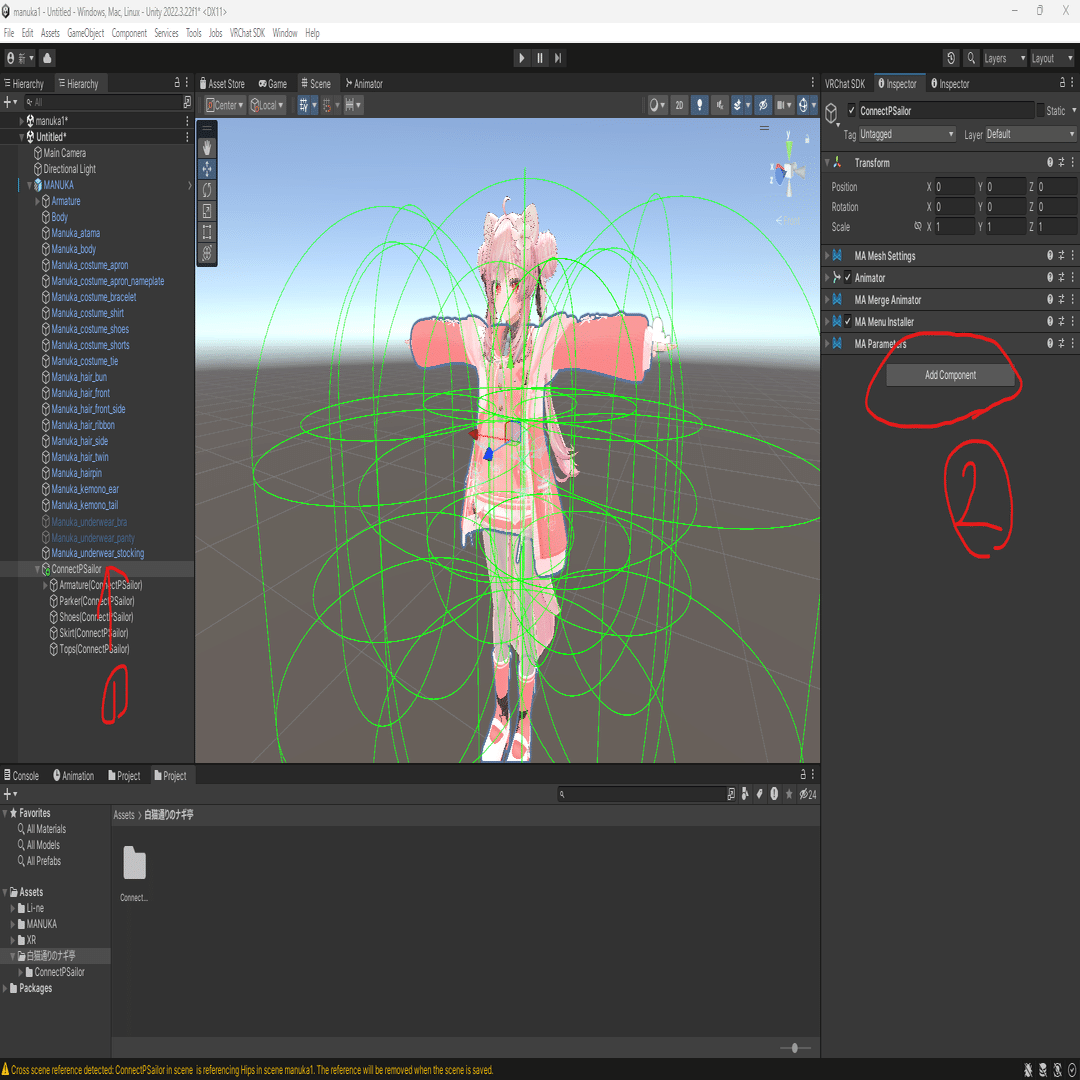Expand the MA Mesh Settings component
This screenshot has width=1080, height=1080.
827,256
